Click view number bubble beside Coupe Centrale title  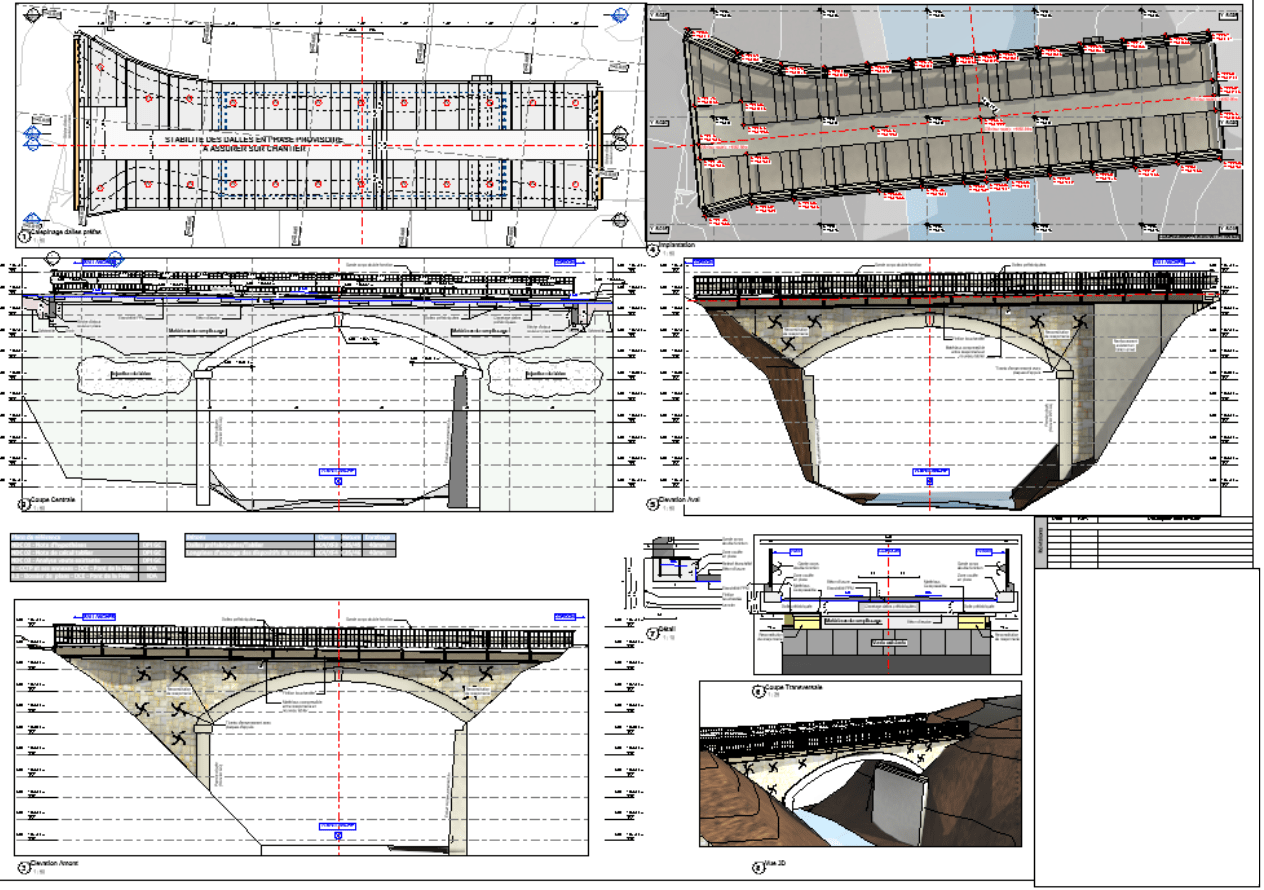click(22, 501)
